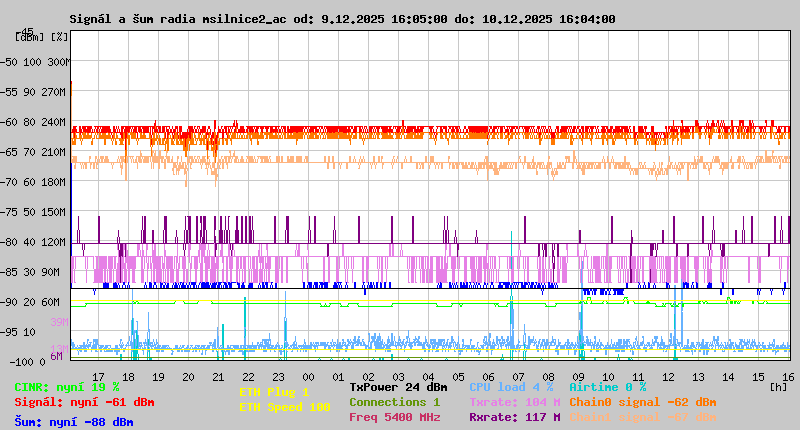Click the 'Txrate: 104 M' legend entry

point(514,402)
